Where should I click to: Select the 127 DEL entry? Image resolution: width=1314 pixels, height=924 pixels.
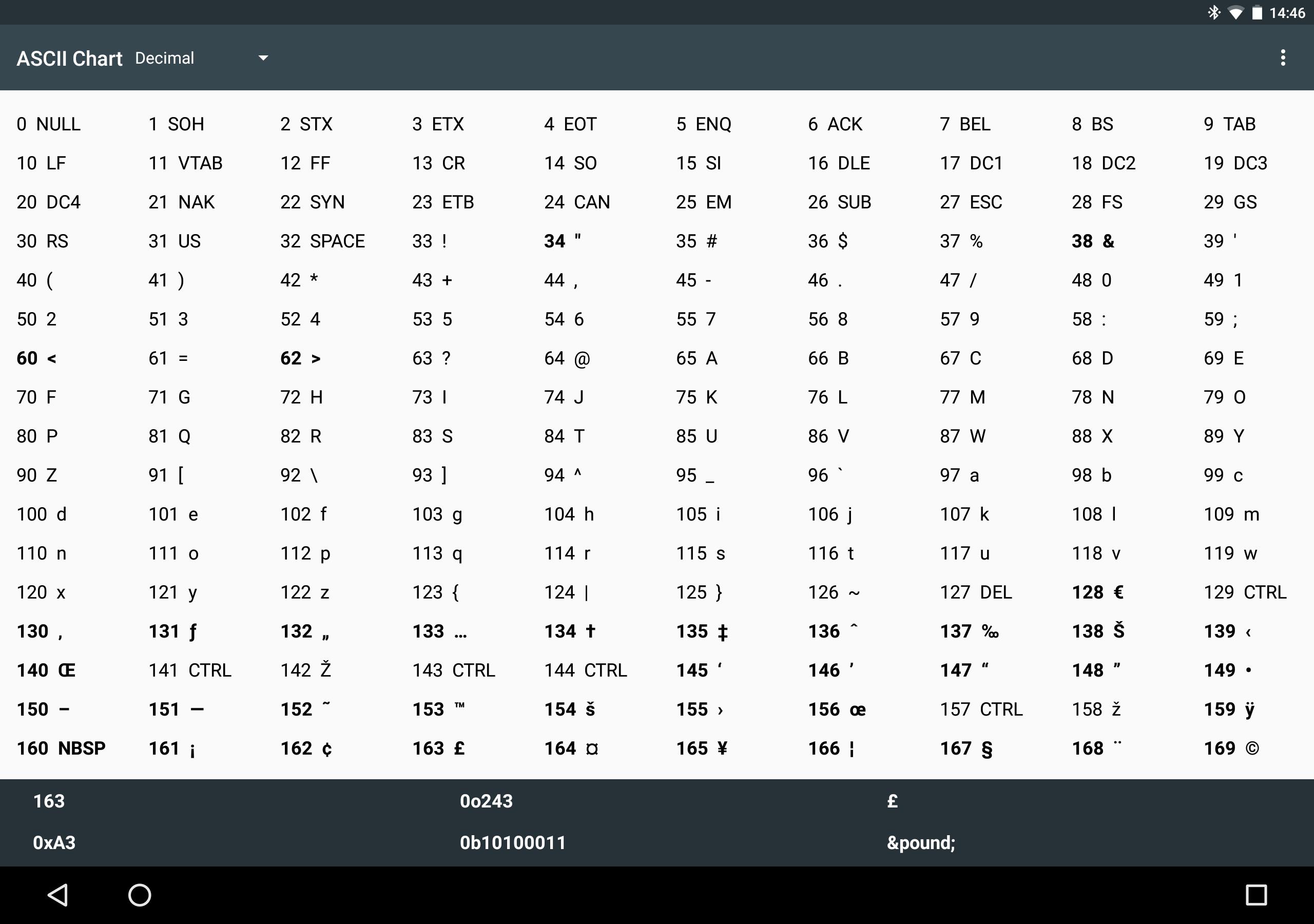[x=975, y=592]
